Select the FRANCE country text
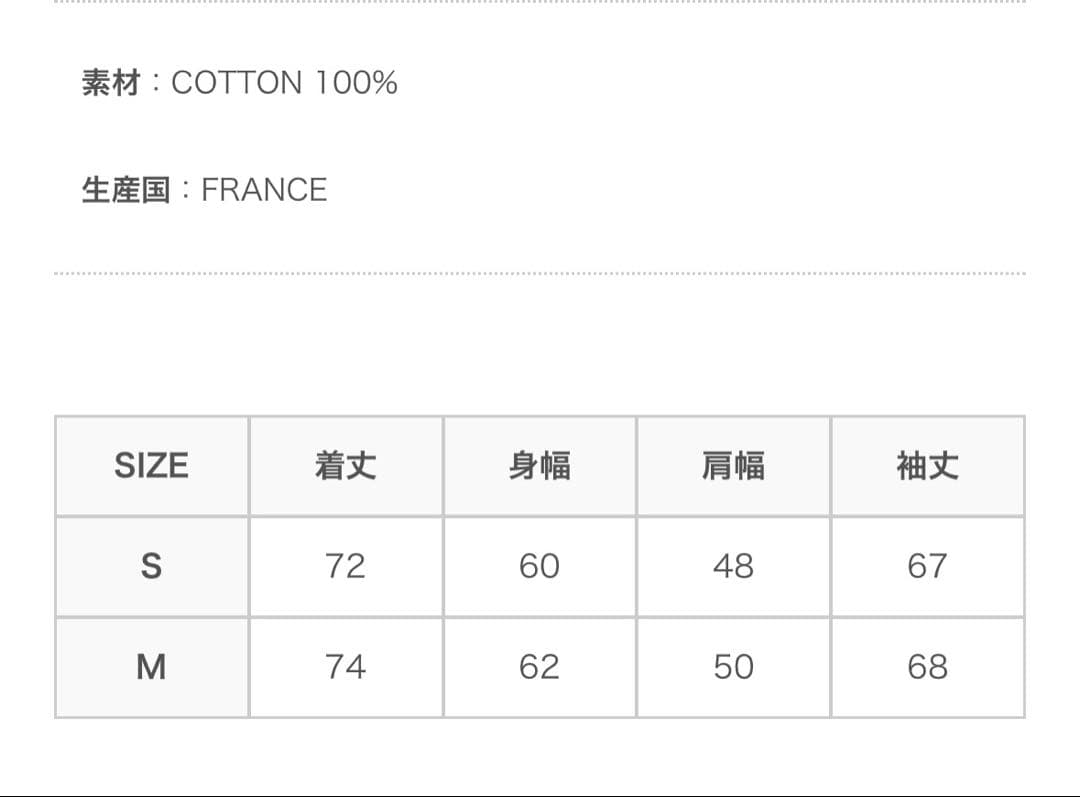 264,190
